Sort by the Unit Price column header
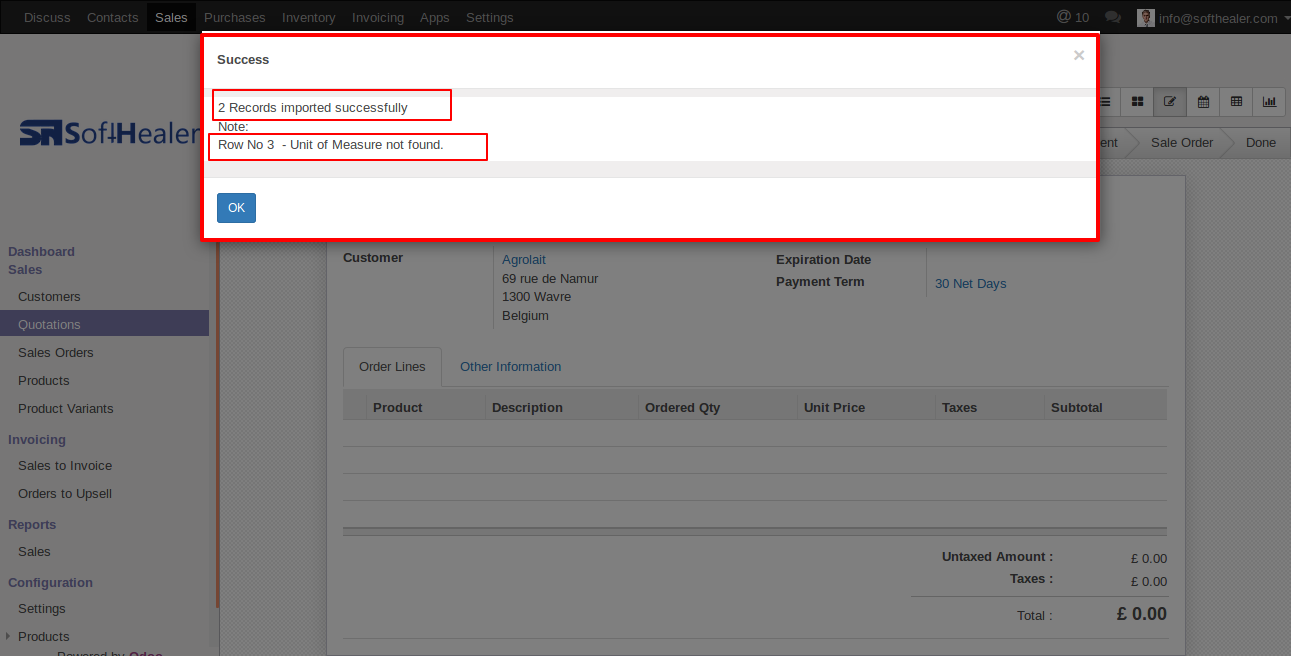The height and width of the screenshot is (656, 1291). (834, 407)
